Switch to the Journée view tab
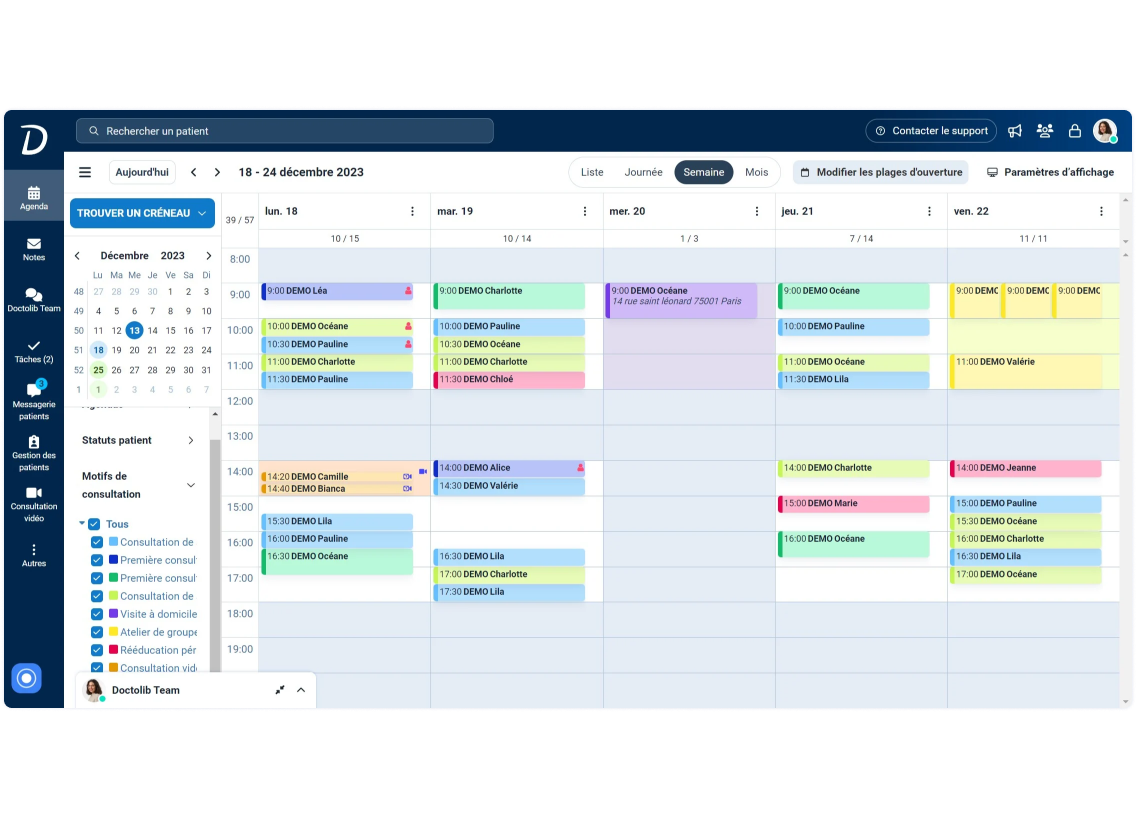The image size is (1136, 816). click(x=643, y=172)
